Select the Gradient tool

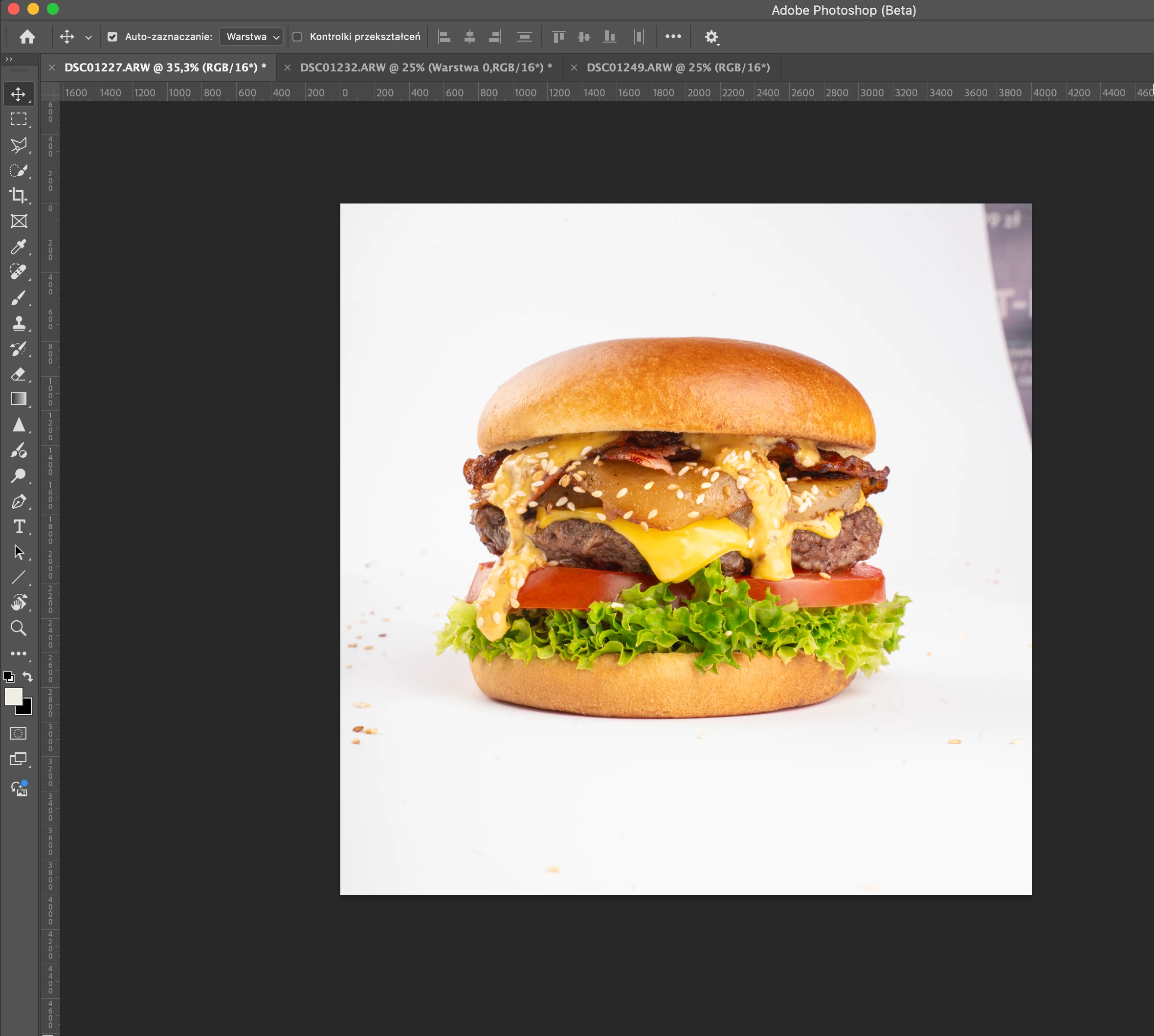[x=18, y=399]
